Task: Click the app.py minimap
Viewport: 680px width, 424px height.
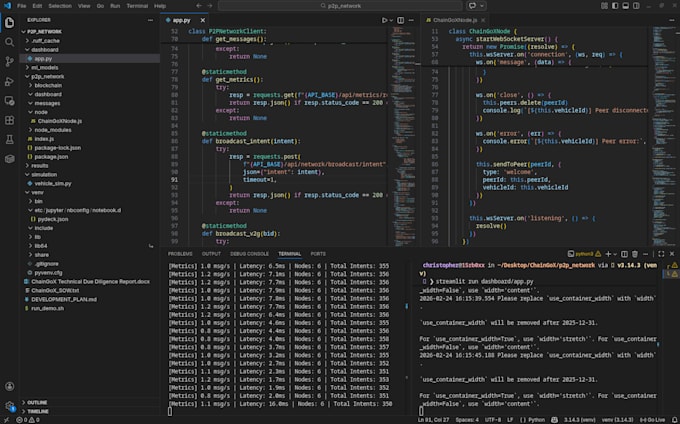Action: tap(402, 136)
